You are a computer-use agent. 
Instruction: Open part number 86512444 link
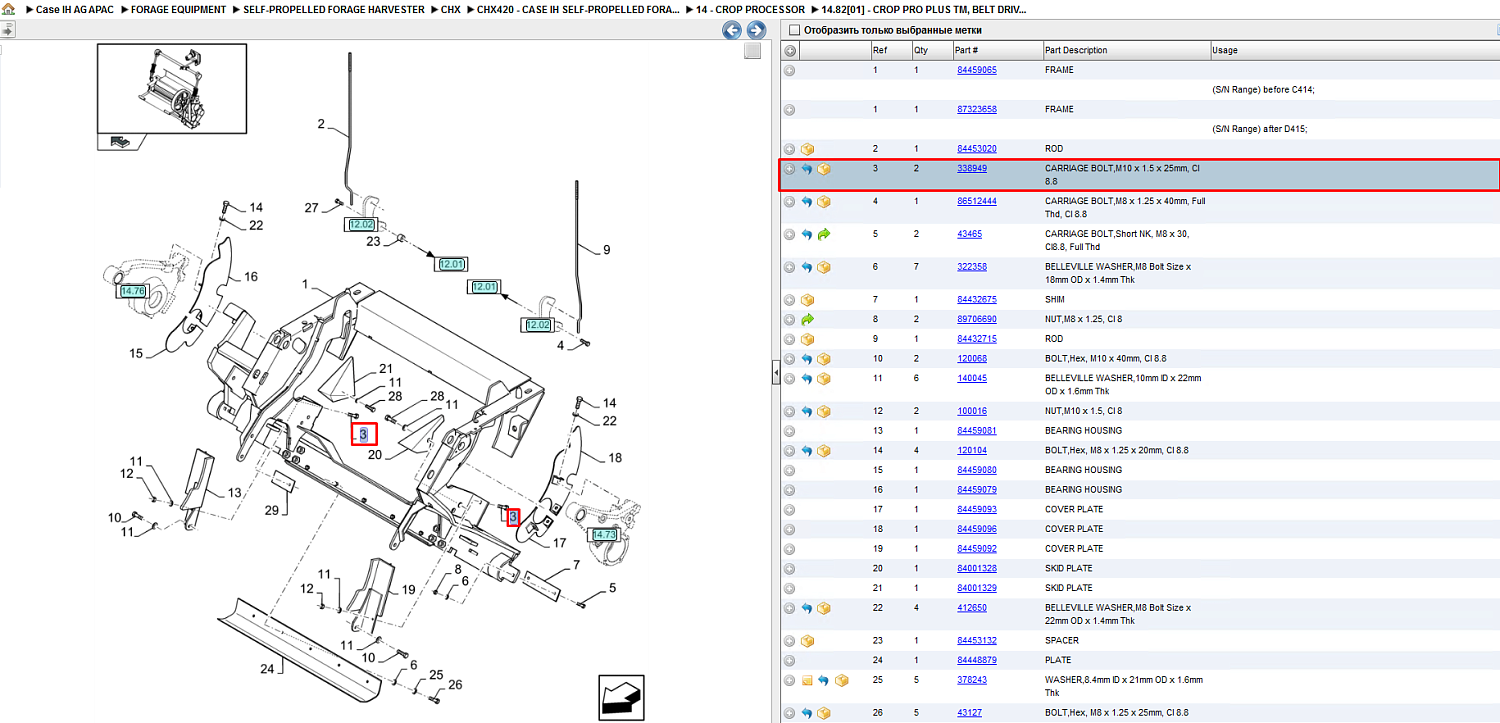(x=976, y=201)
